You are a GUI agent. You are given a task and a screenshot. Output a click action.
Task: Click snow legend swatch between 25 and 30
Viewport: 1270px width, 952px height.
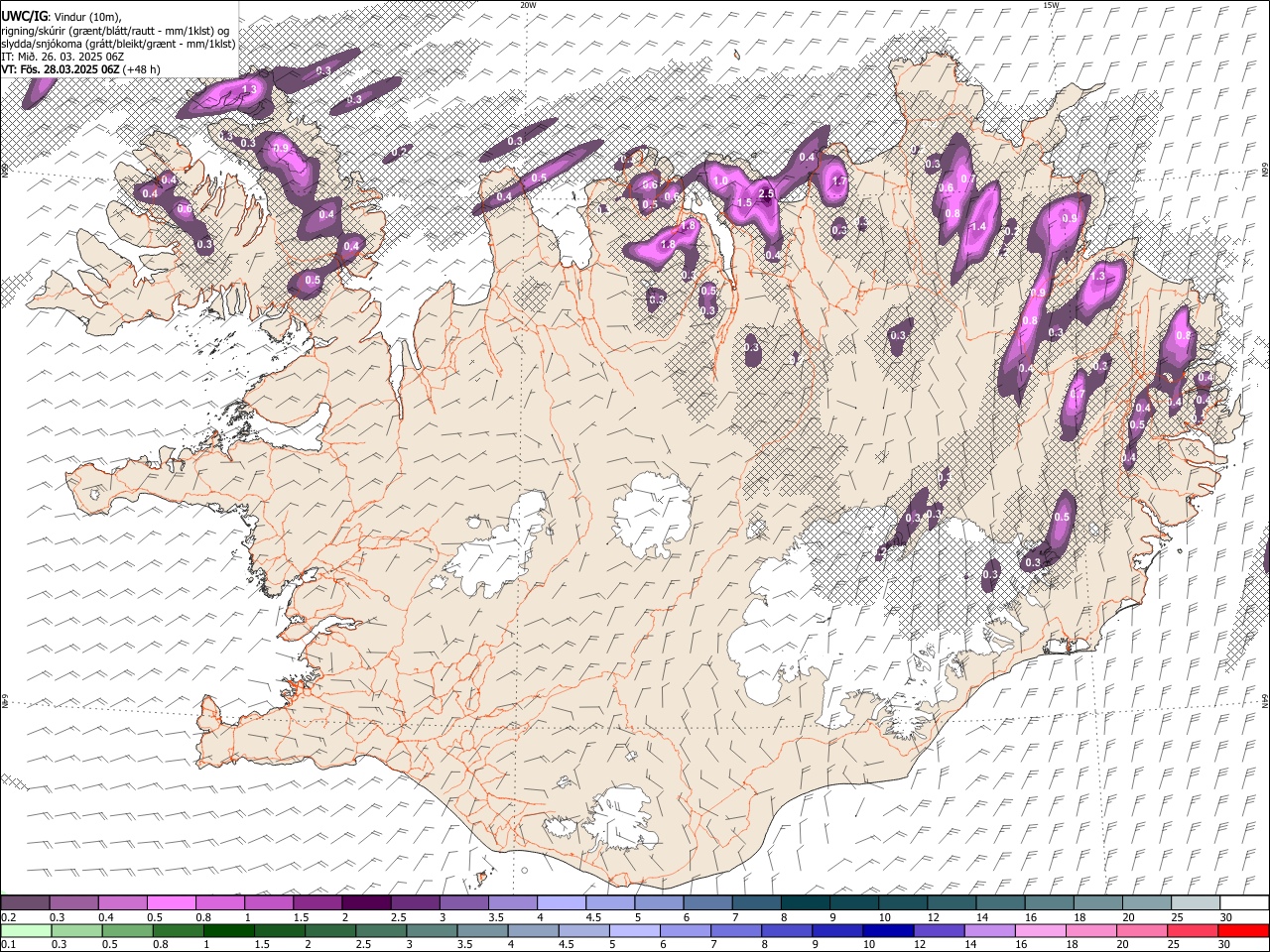click(1197, 902)
